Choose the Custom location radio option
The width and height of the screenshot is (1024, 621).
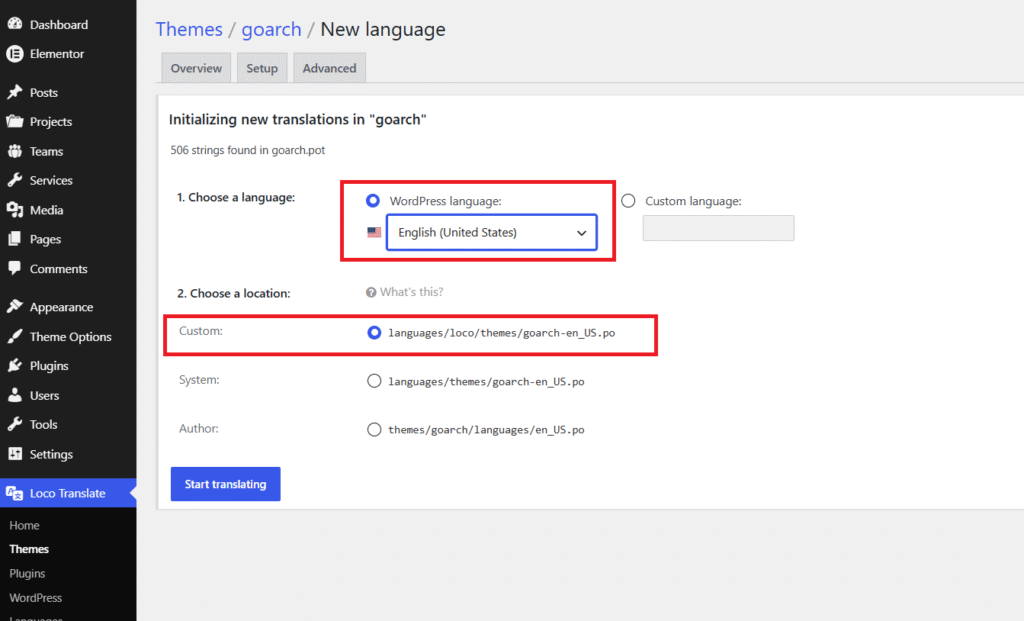click(x=374, y=333)
